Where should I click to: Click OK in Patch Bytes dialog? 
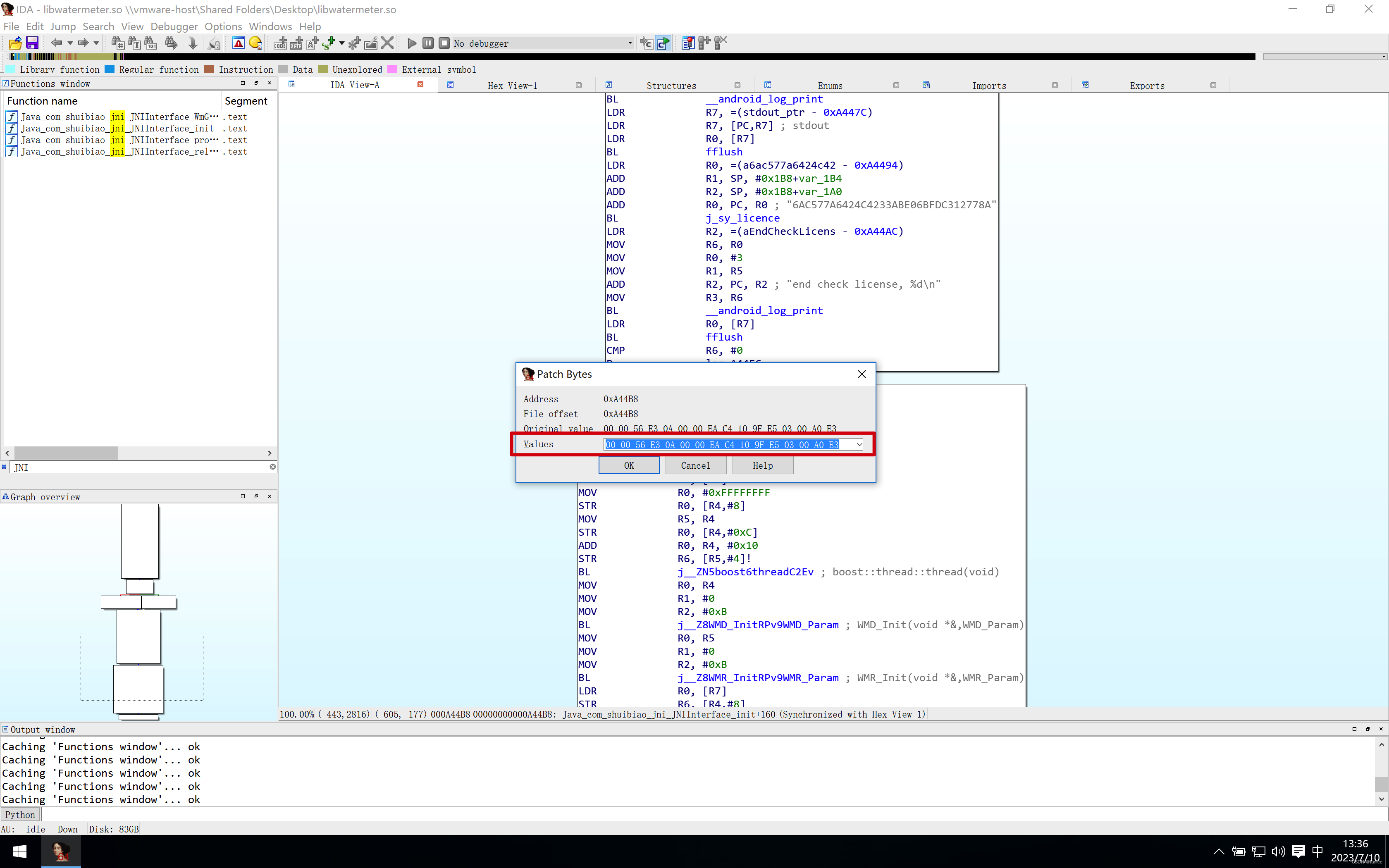coord(629,465)
